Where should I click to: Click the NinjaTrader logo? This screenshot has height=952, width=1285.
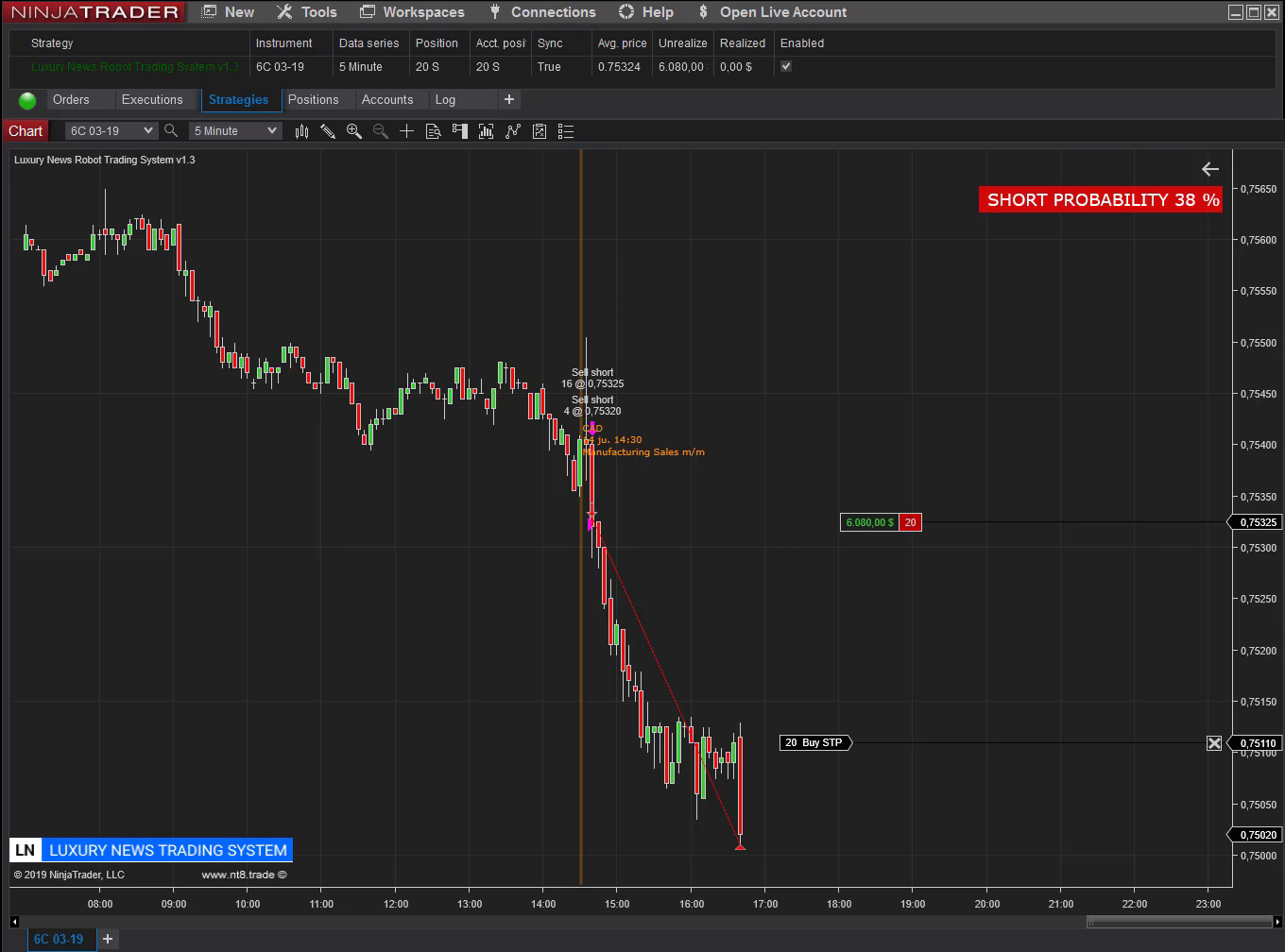point(94,12)
